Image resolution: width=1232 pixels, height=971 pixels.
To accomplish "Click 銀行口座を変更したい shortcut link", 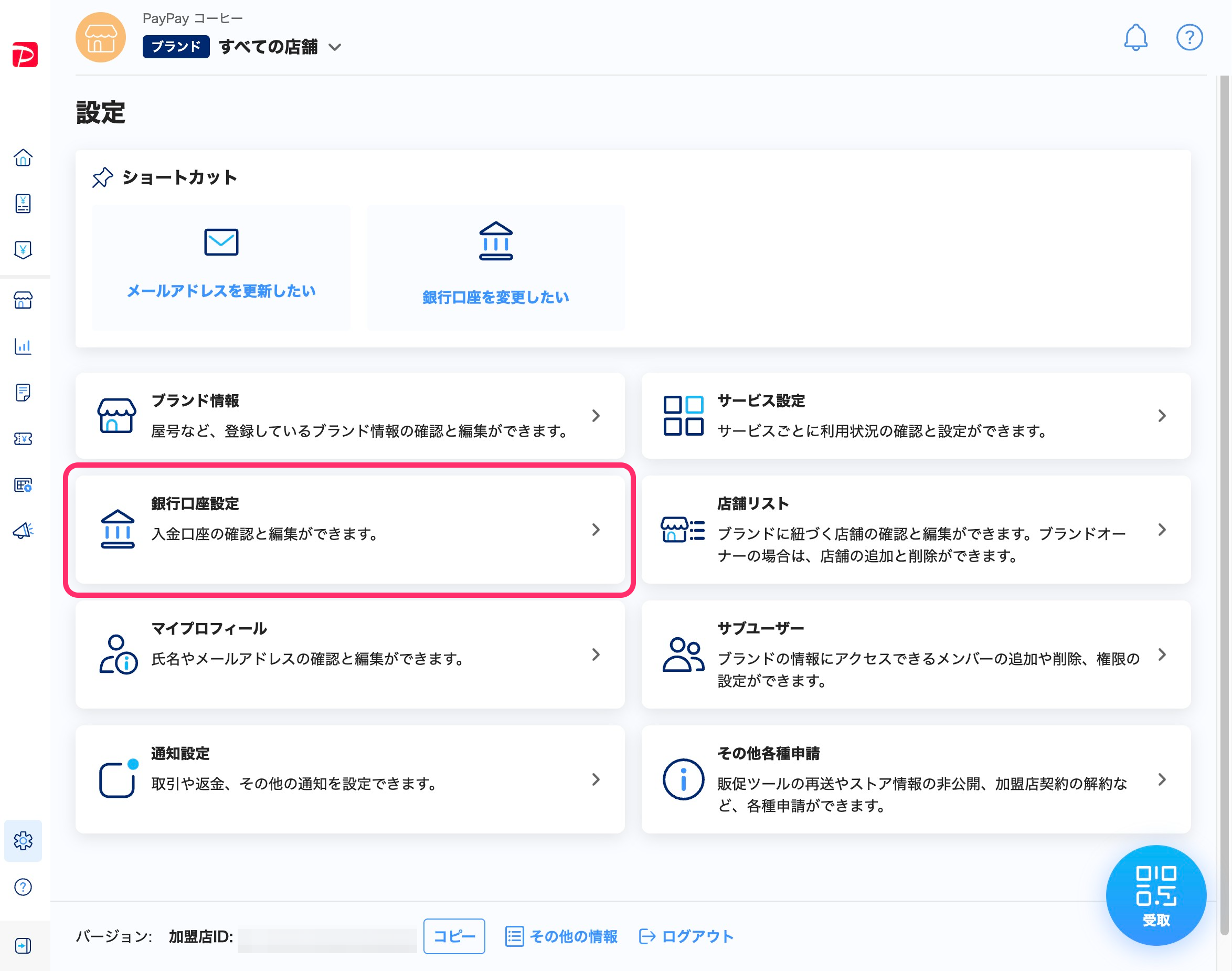I will (x=495, y=297).
